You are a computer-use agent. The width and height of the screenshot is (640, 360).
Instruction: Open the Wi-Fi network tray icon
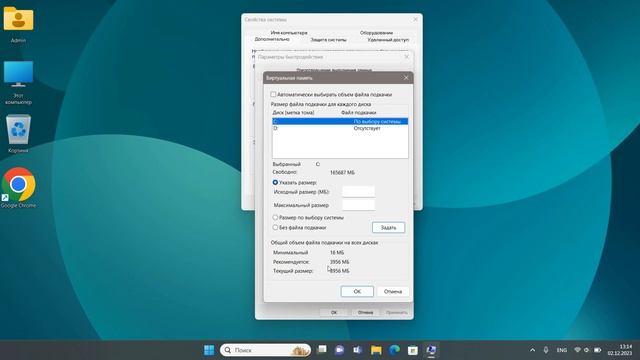tap(577, 350)
